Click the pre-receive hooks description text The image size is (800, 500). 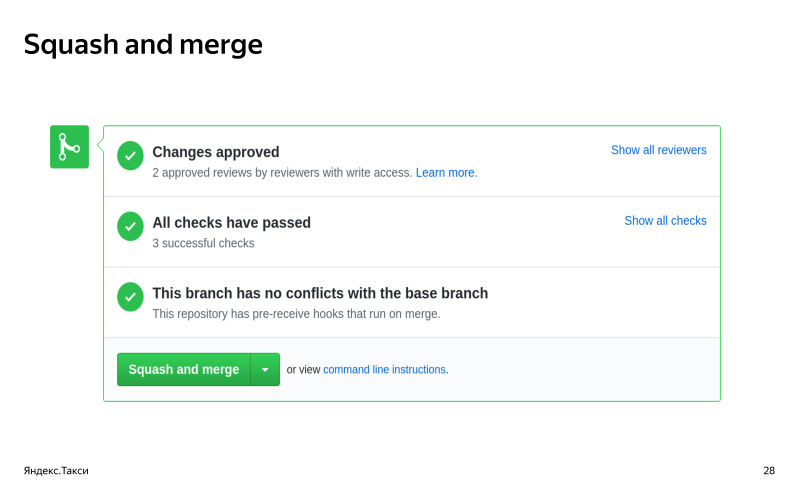[296, 314]
